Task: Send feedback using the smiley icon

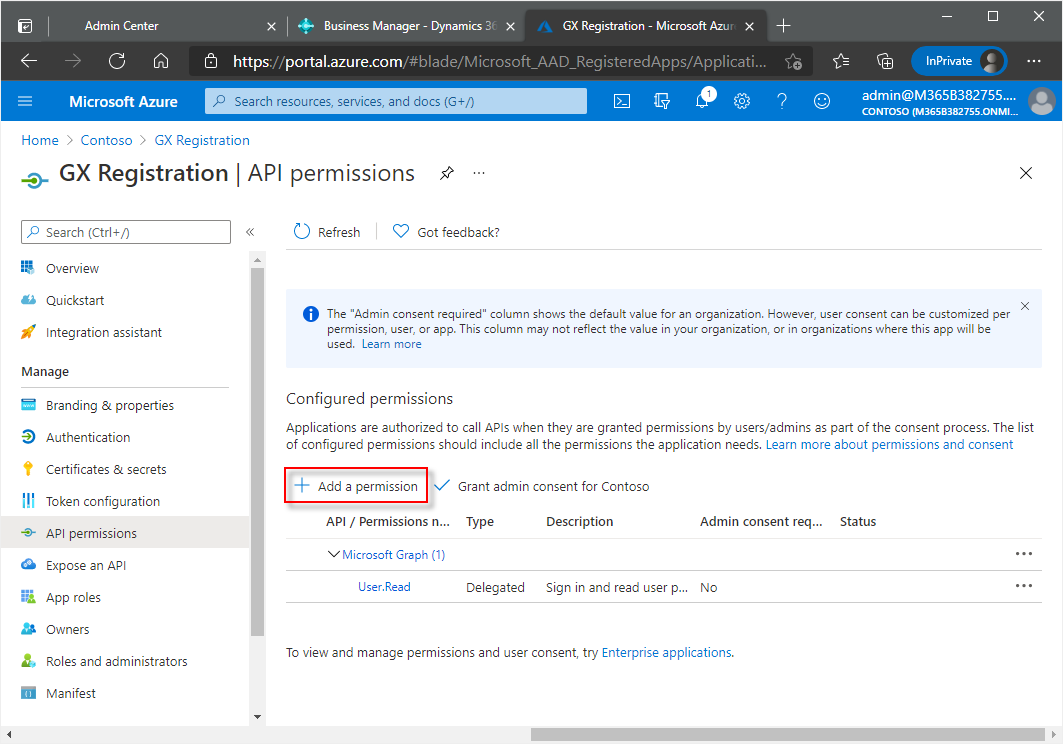Action: [x=821, y=101]
